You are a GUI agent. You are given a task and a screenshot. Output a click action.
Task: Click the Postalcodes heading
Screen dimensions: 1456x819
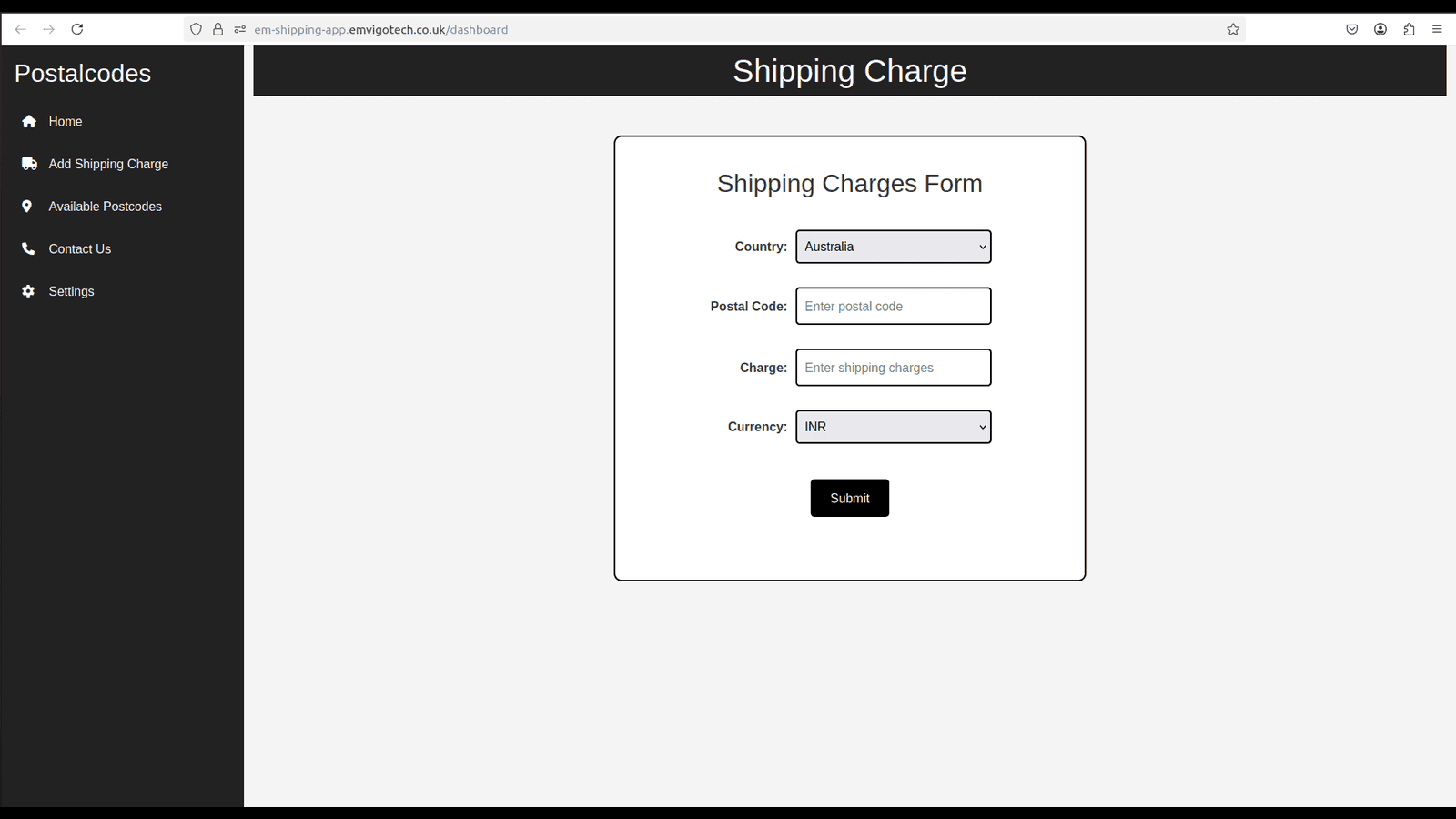point(83,73)
